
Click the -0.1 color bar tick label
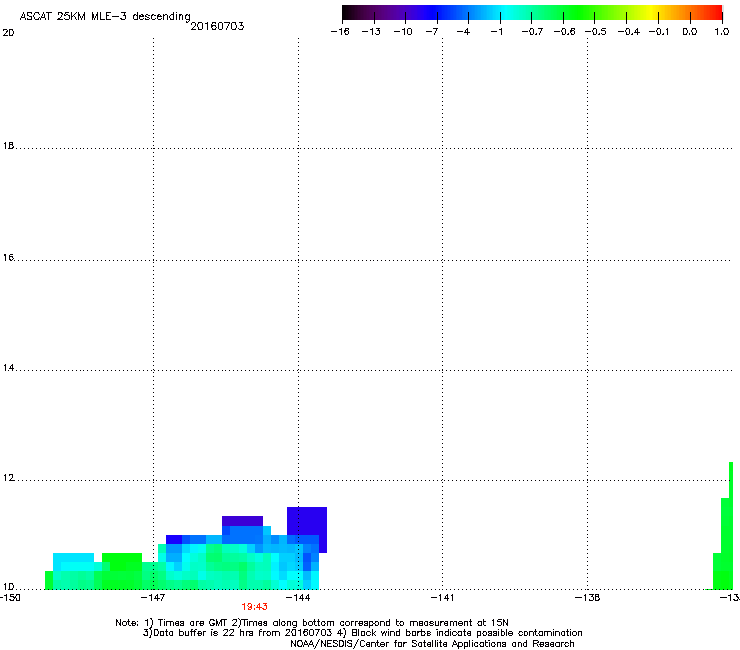[659, 32]
